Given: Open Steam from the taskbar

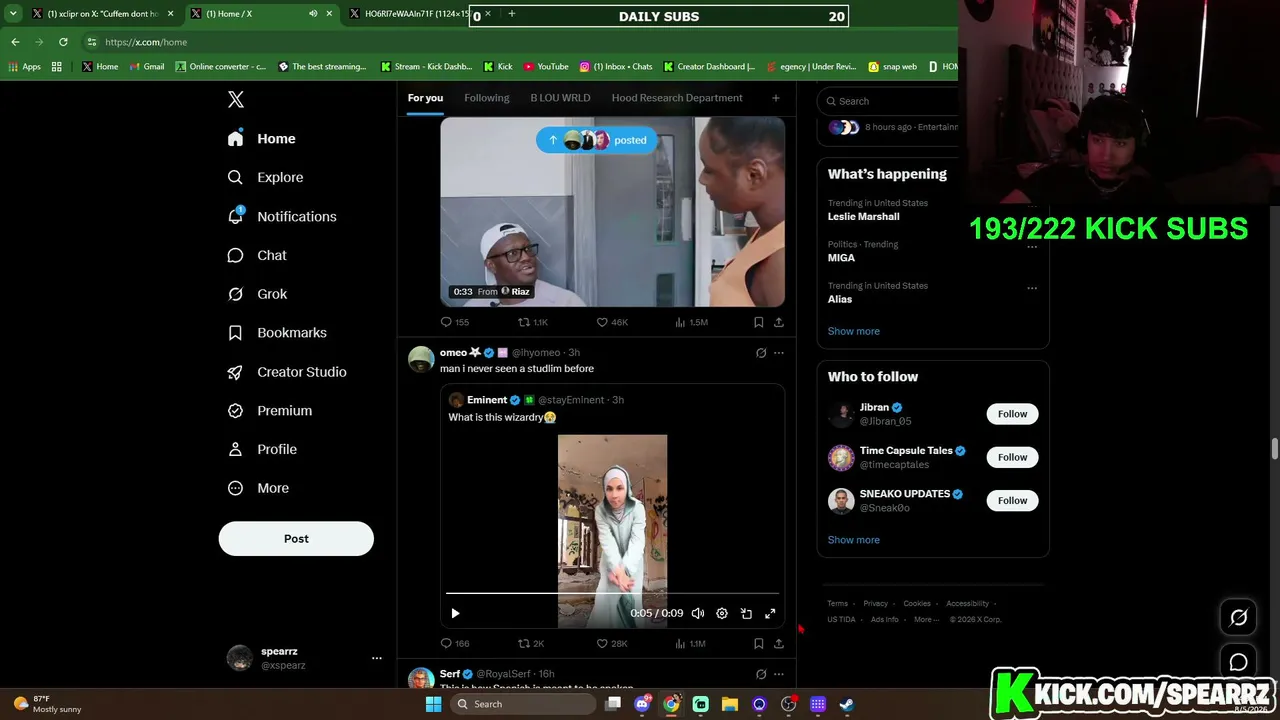Looking at the screenshot, I should point(846,704).
